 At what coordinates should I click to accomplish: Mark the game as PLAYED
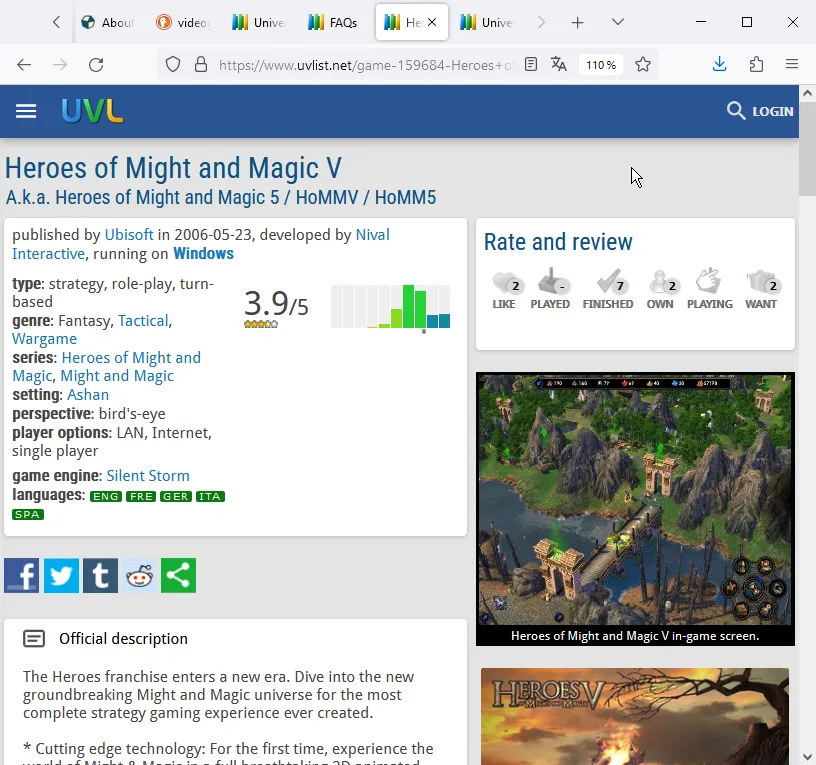tap(551, 283)
